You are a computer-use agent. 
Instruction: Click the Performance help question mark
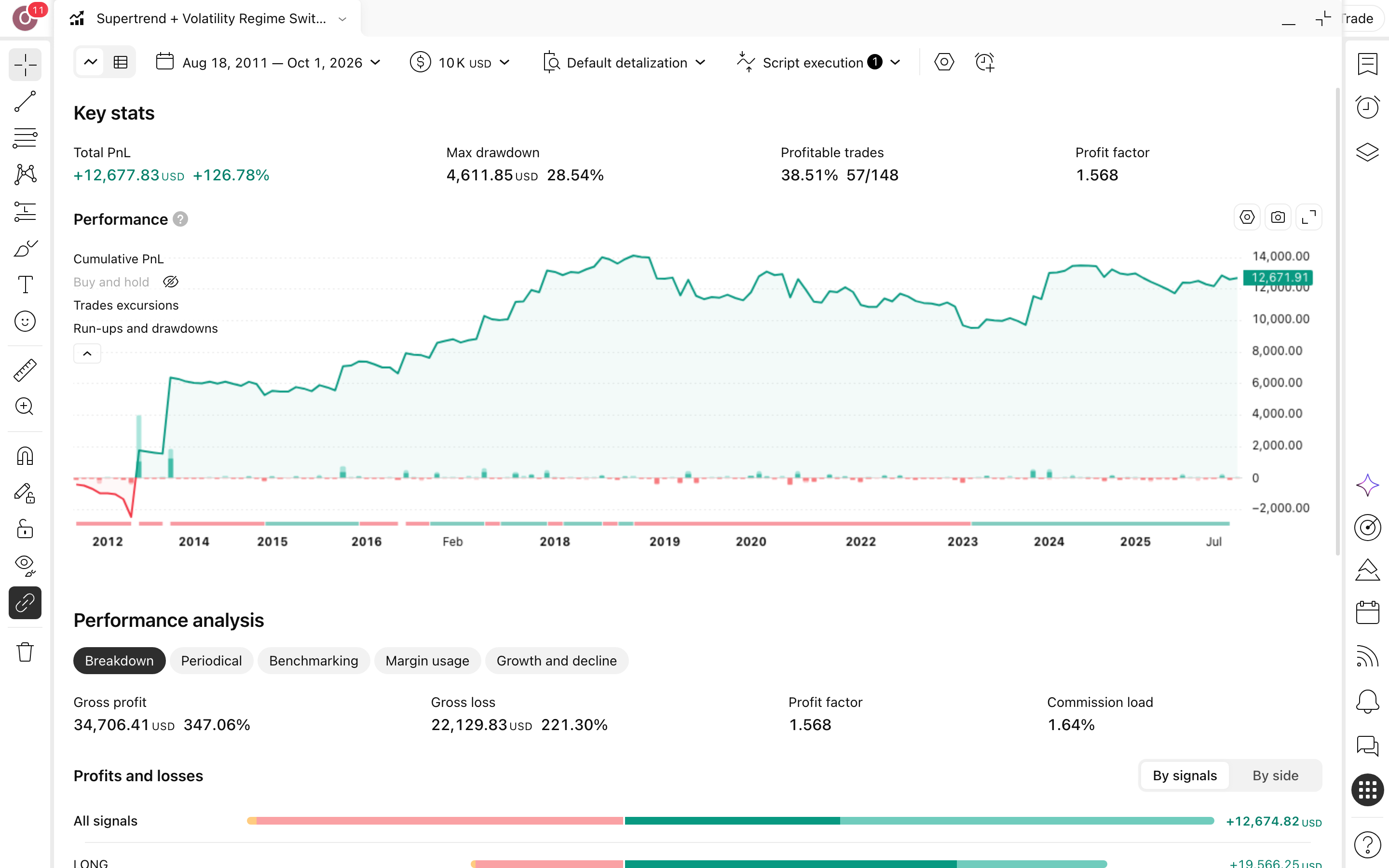point(180,219)
